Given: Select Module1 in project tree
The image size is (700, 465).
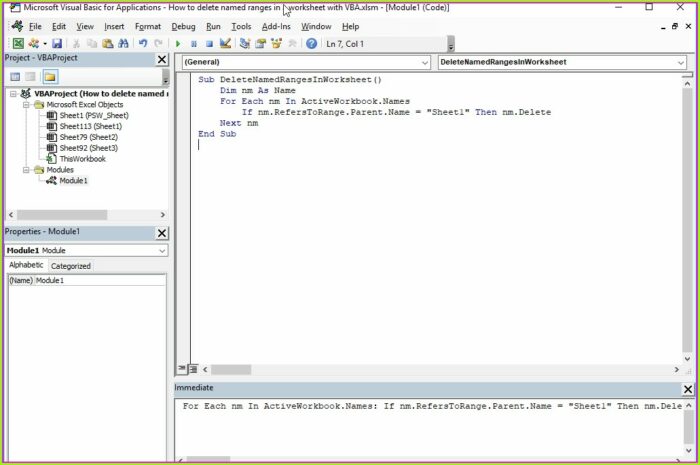Looking at the screenshot, I should point(73,181).
